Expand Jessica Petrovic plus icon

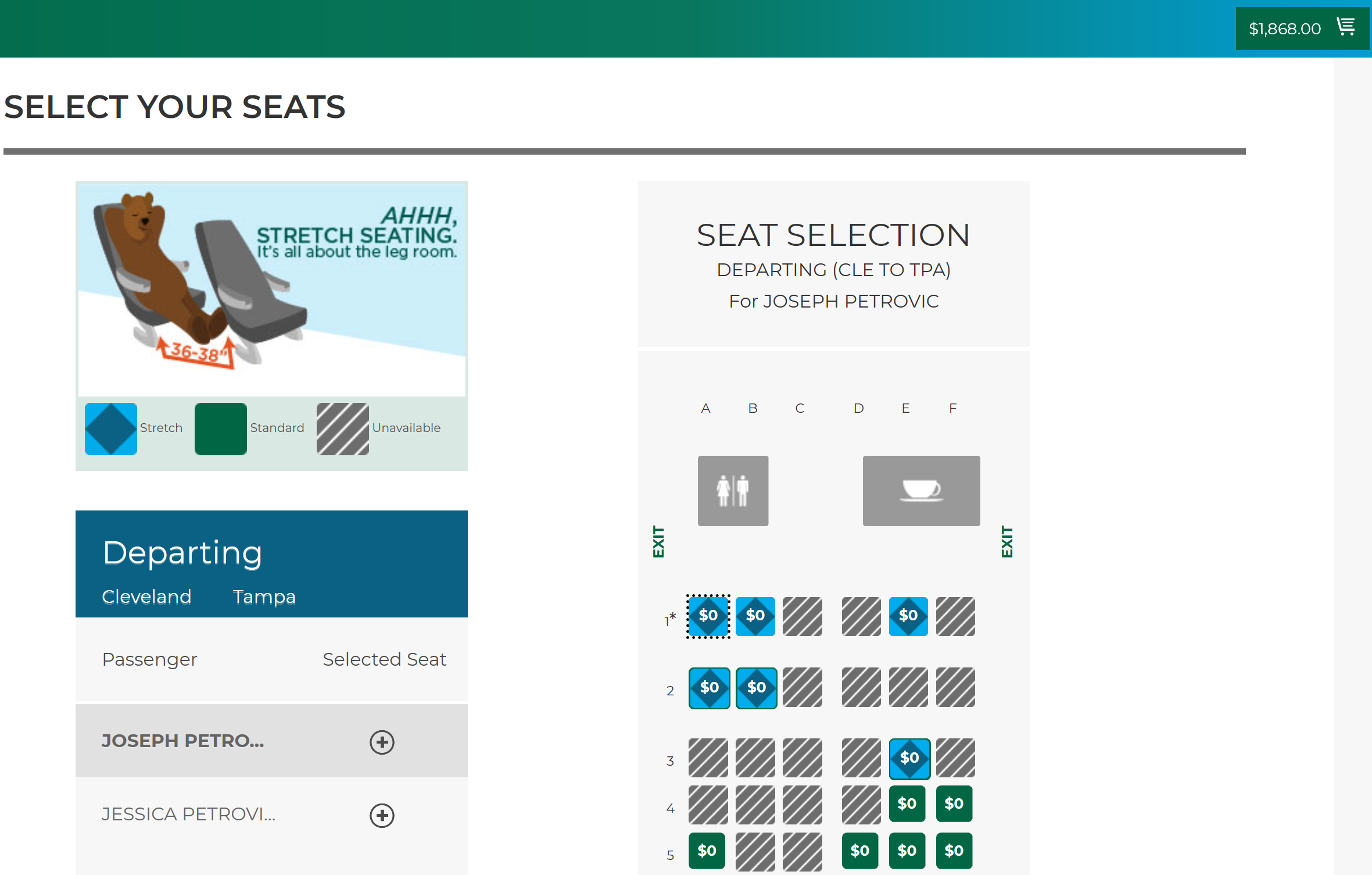pos(382,815)
